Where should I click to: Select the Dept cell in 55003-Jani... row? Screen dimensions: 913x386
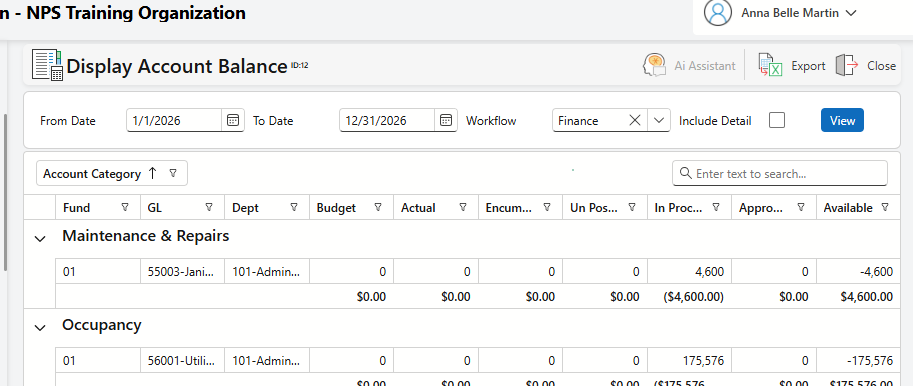coord(267,271)
